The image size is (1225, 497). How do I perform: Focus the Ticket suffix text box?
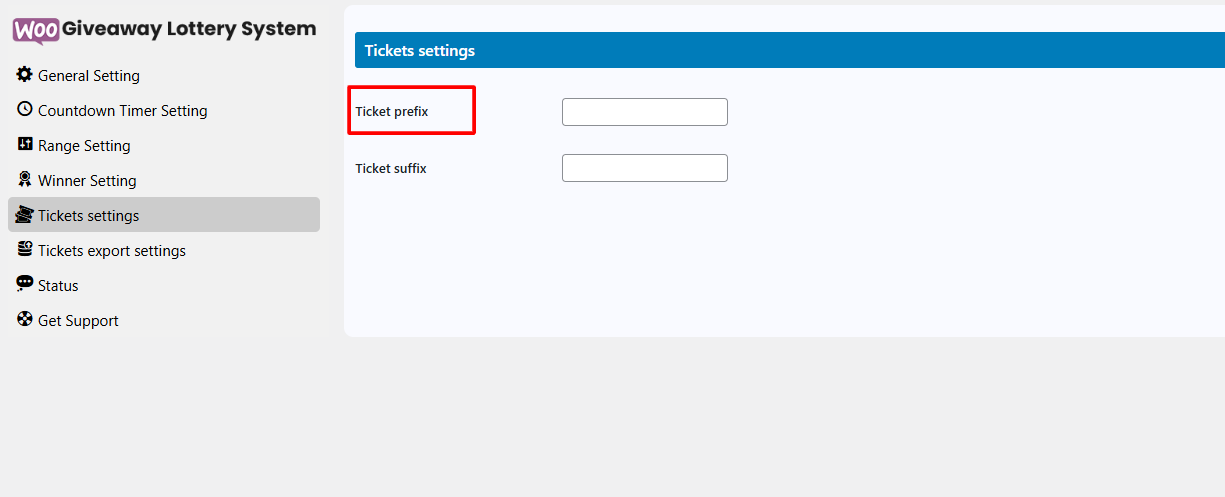click(644, 168)
